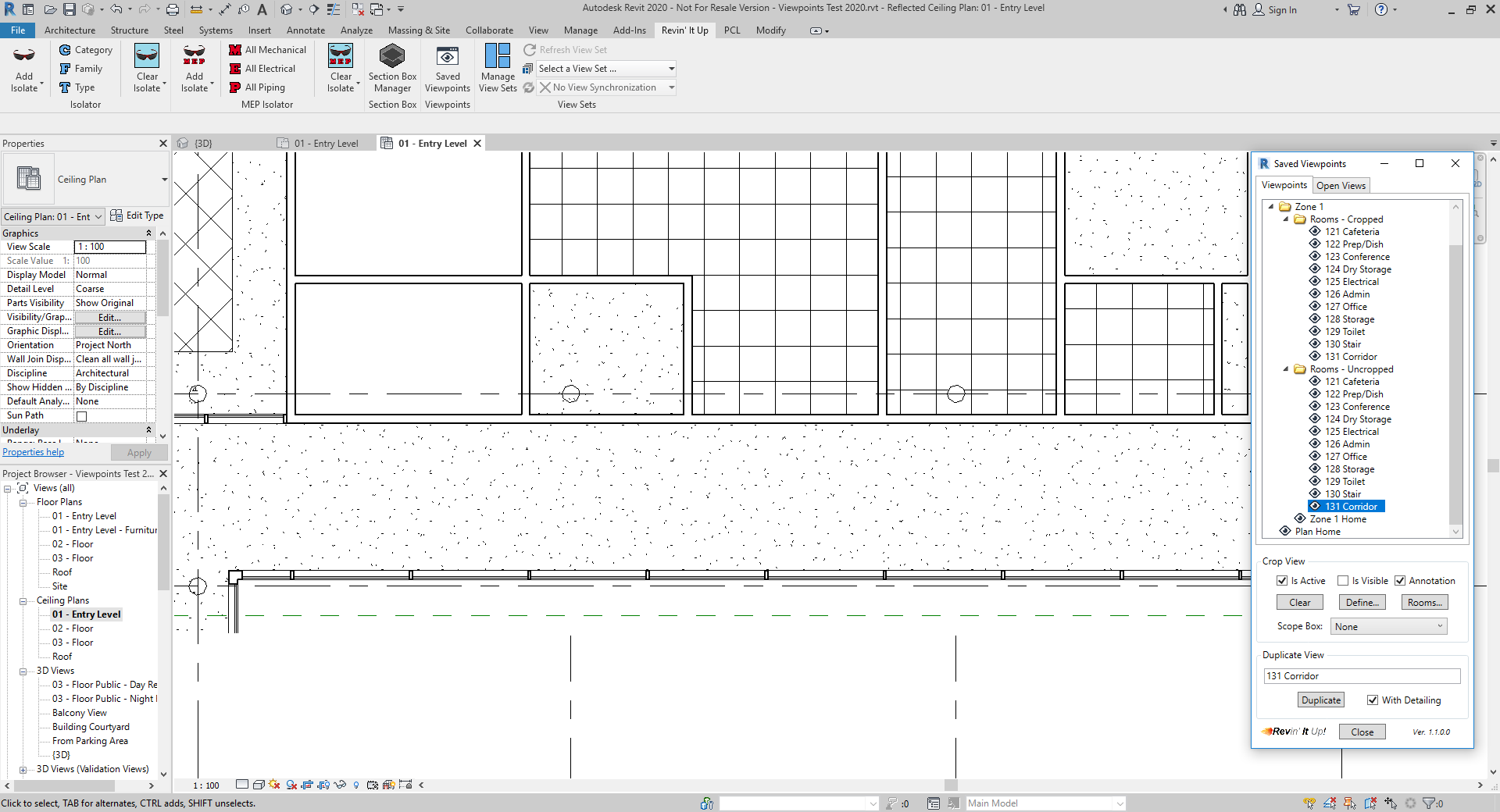This screenshot has width=1500, height=812.
Task: Close the Properties palette
Action: tap(163, 144)
